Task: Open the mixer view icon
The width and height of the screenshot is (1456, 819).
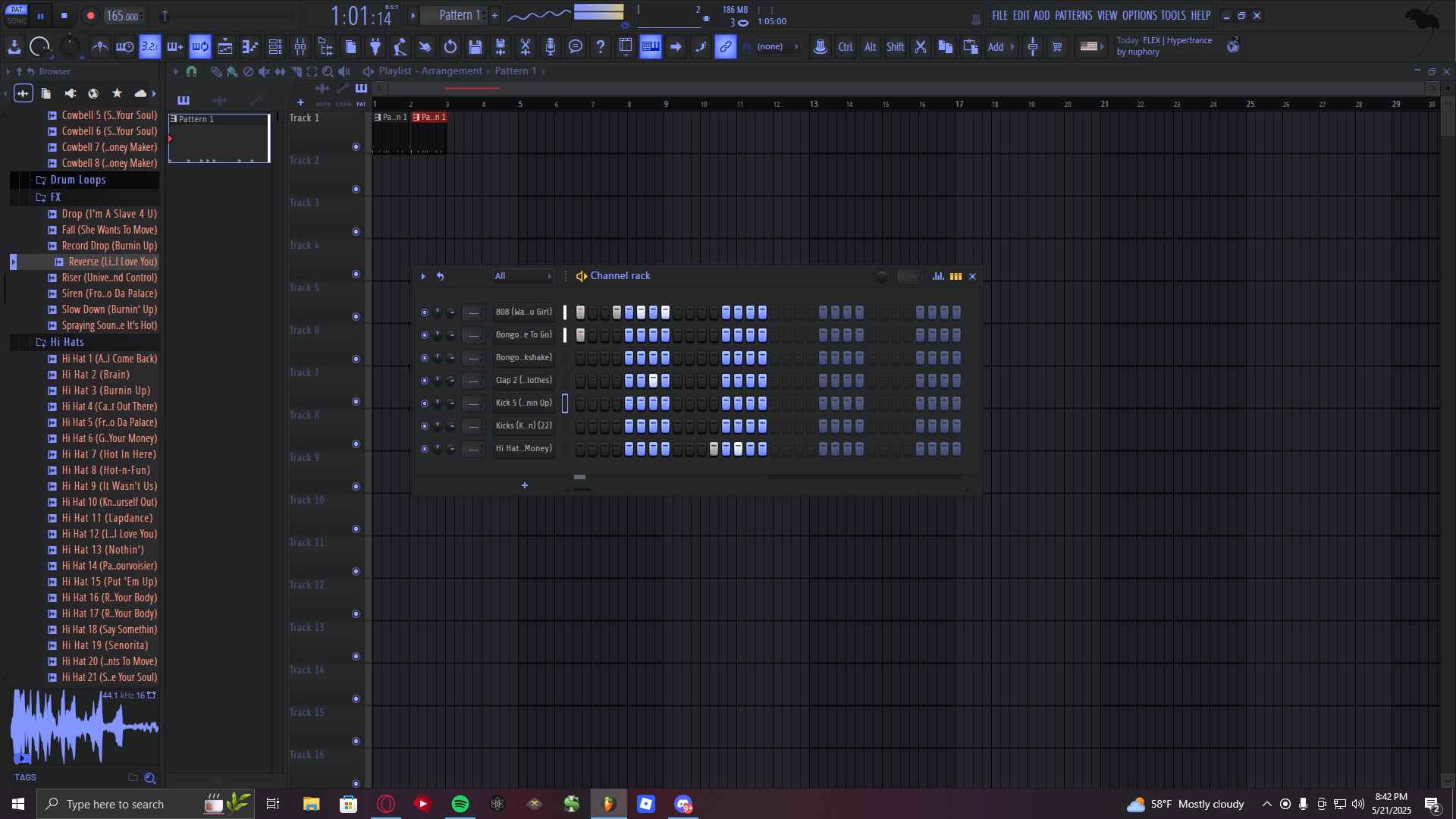Action: [300, 47]
